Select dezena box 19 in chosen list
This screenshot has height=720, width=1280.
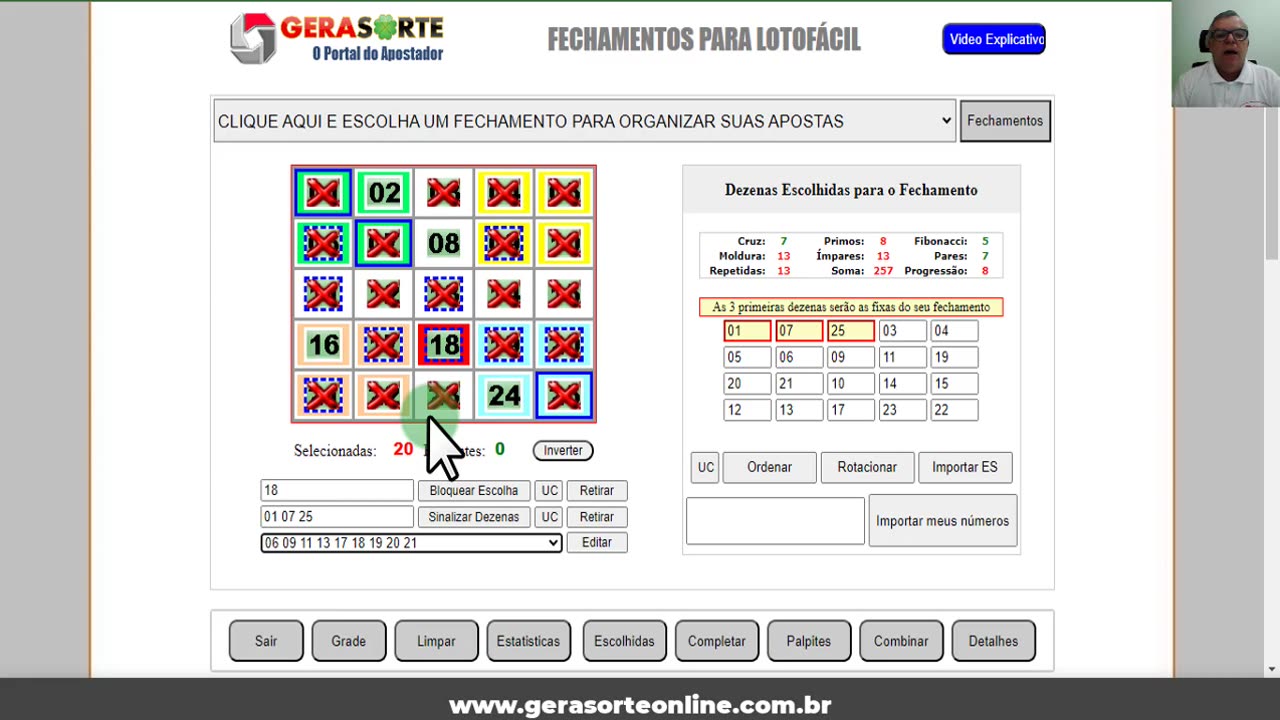955,357
